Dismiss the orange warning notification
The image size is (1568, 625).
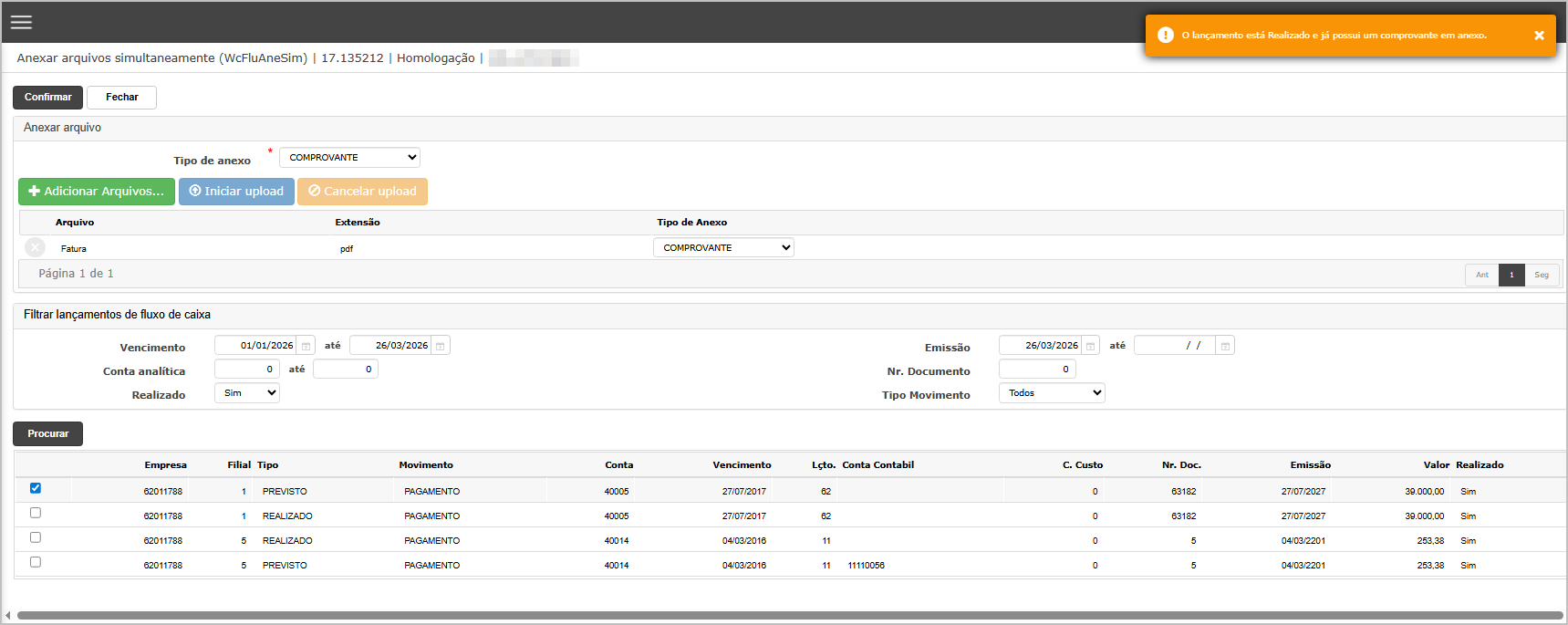[x=1539, y=36]
